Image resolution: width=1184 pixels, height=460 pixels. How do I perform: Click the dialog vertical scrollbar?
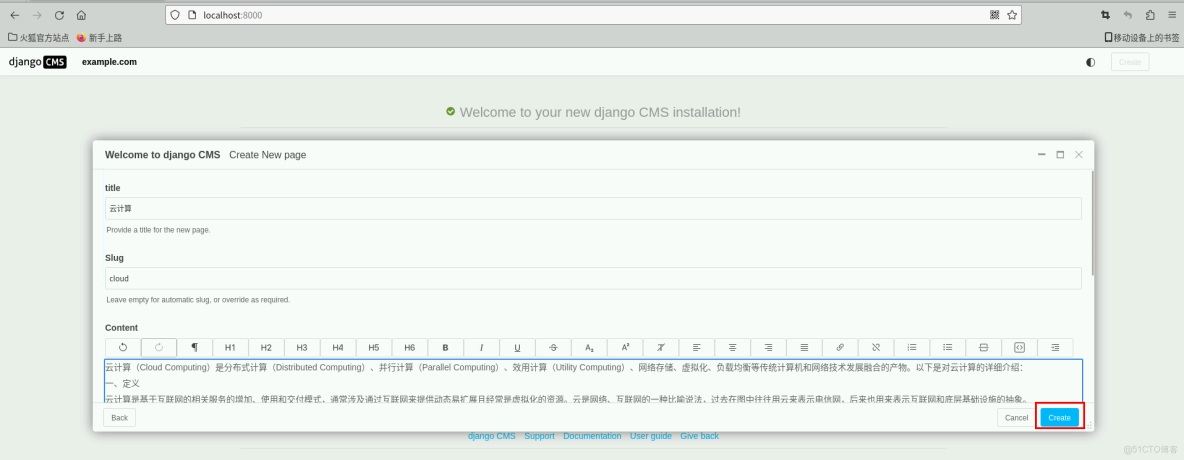[x=1092, y=223]
